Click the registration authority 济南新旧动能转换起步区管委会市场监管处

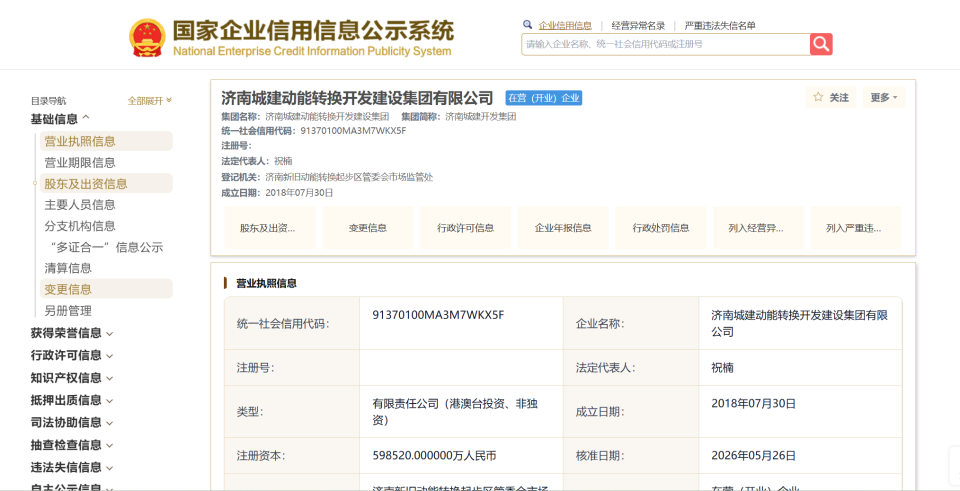click(x=349, y=177)
